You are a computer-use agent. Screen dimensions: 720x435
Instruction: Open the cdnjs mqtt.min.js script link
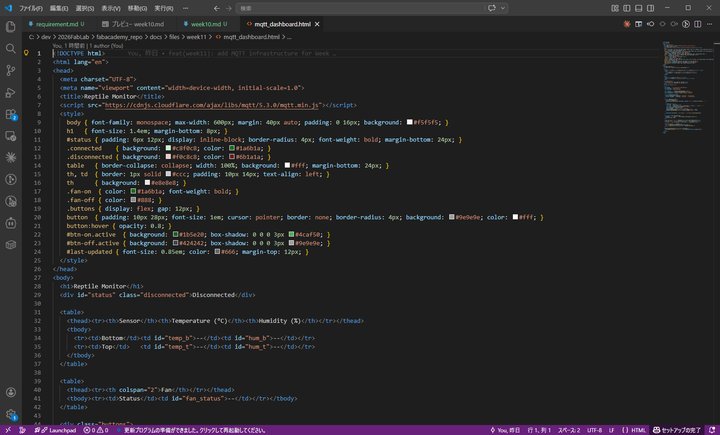pos(212,105)
